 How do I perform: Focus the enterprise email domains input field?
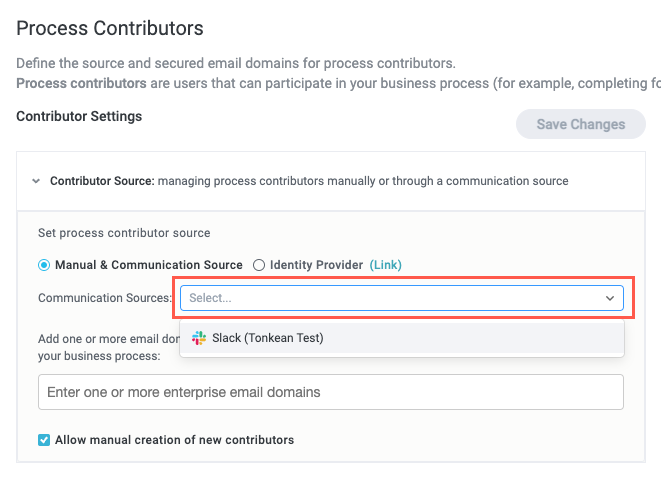click(330, 392)
